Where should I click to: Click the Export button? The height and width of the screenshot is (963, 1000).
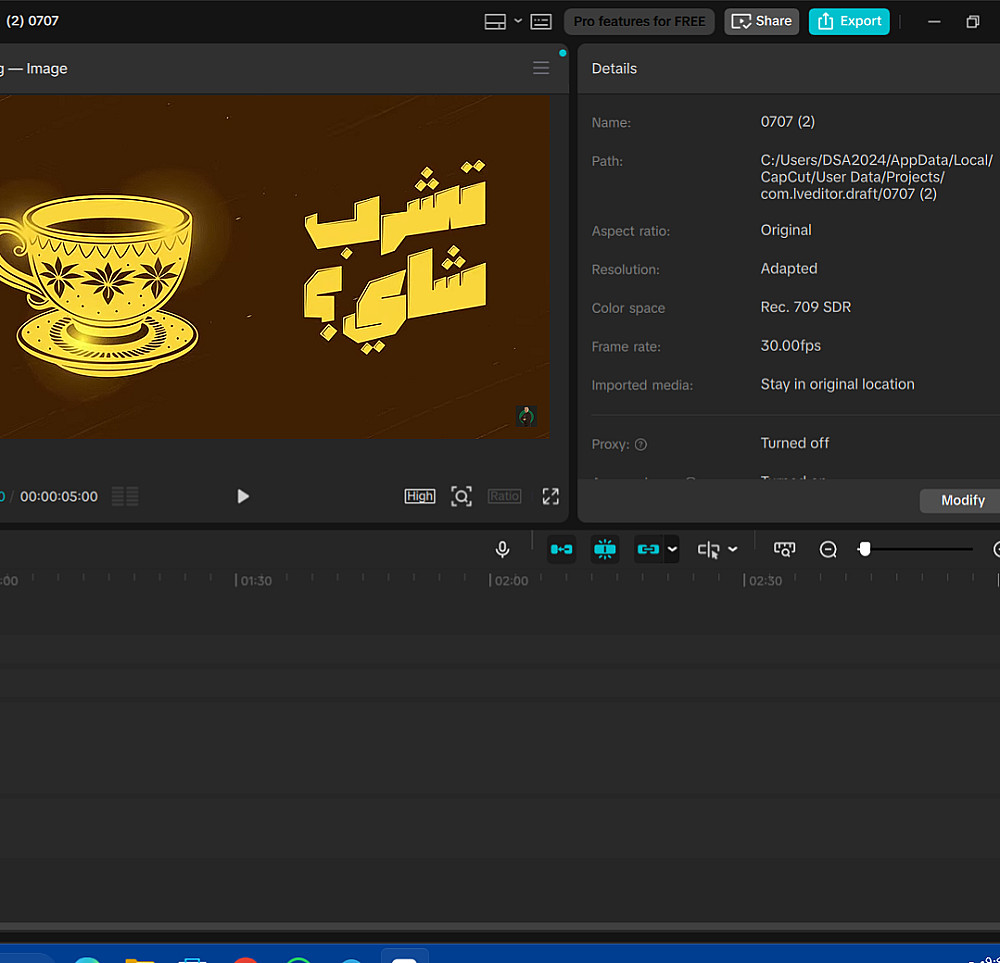849,21
